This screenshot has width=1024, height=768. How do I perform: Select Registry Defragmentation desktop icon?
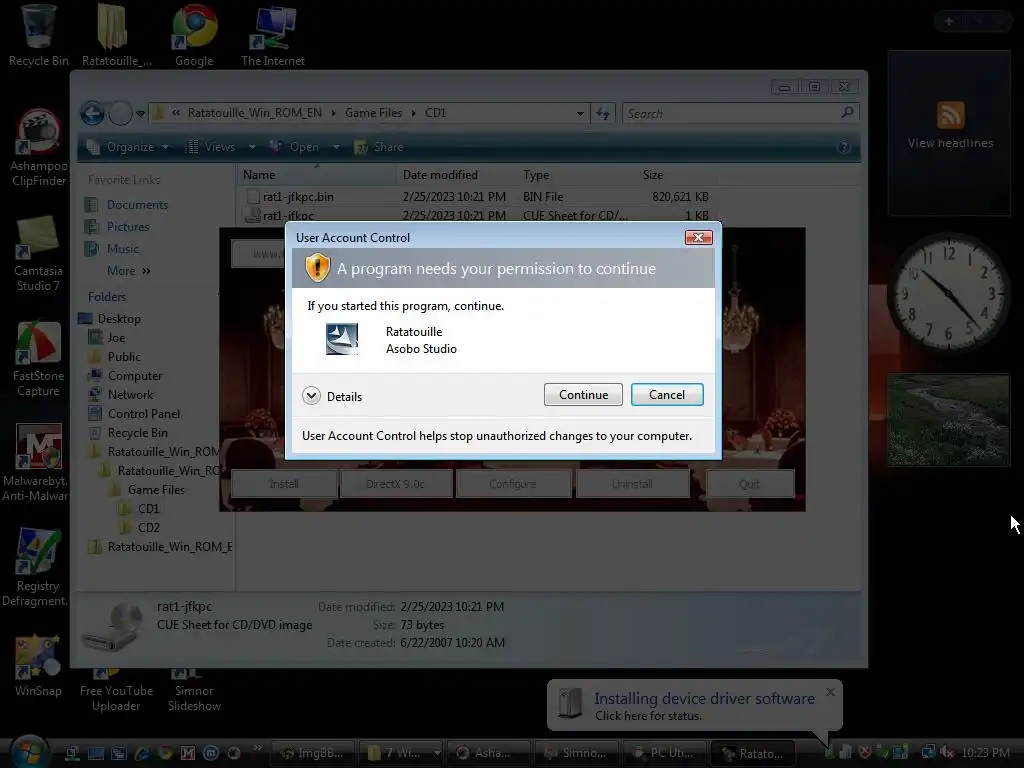[x=36, y=567]
